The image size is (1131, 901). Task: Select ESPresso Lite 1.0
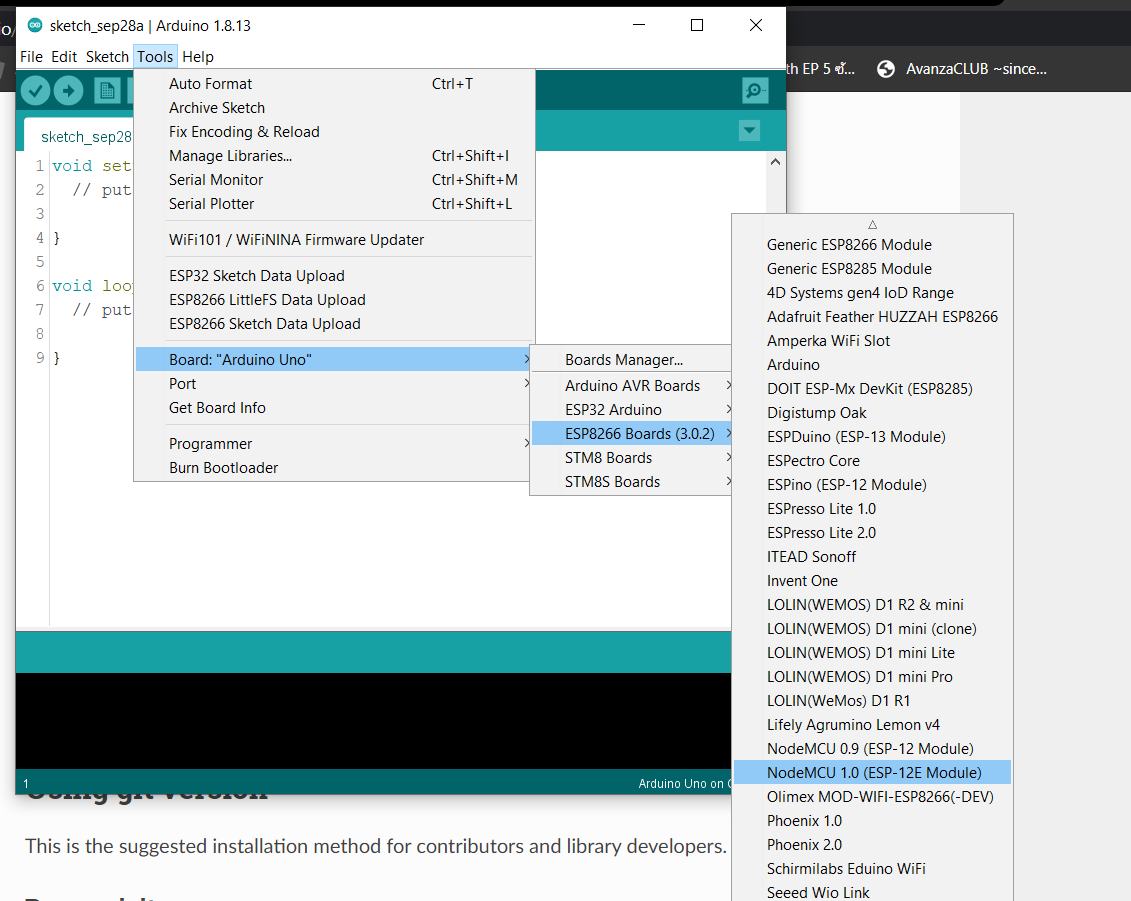pyautogui.click(x=872, y=509)
